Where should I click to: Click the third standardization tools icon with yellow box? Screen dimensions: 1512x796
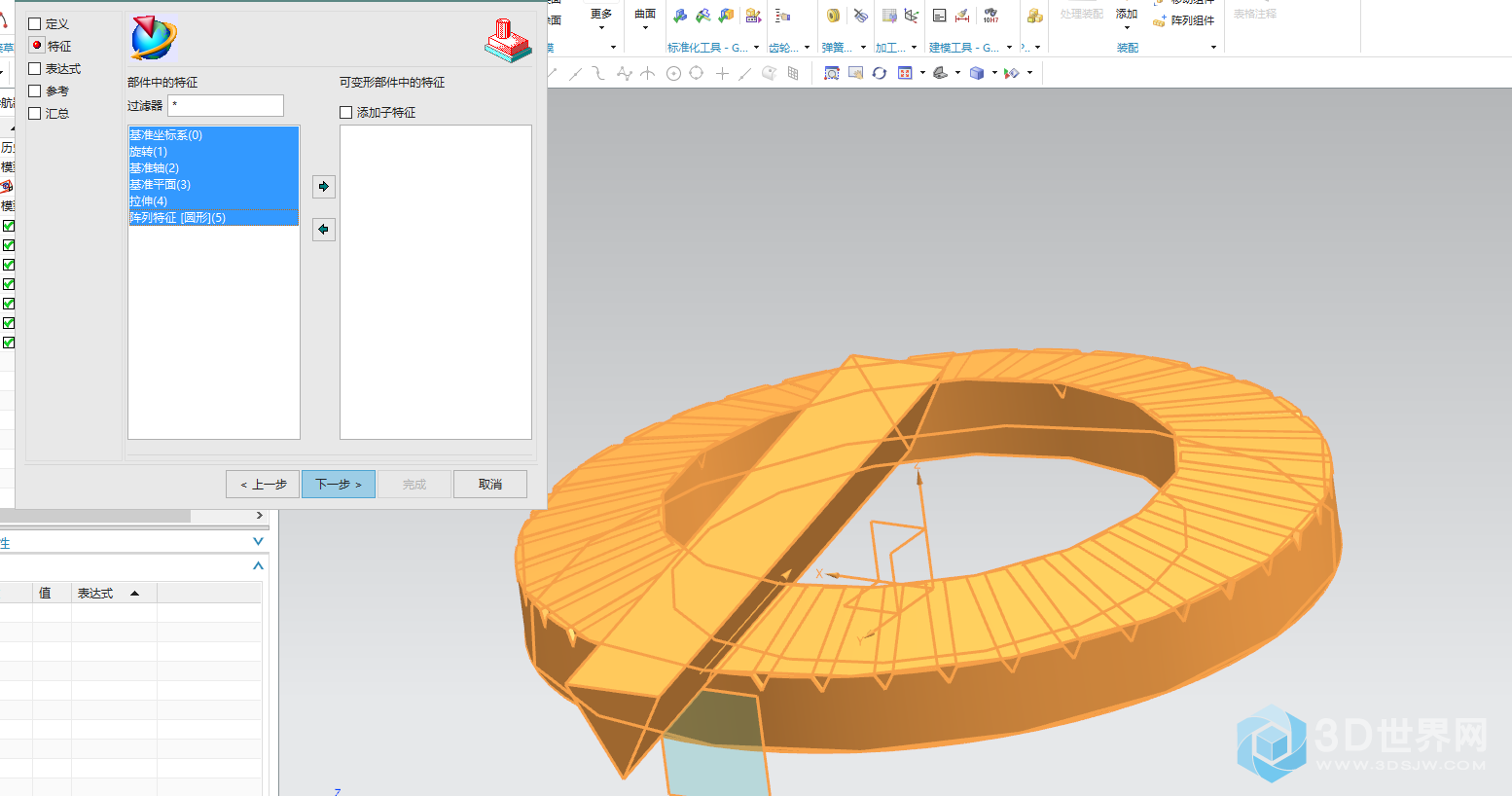pos(726,16)
